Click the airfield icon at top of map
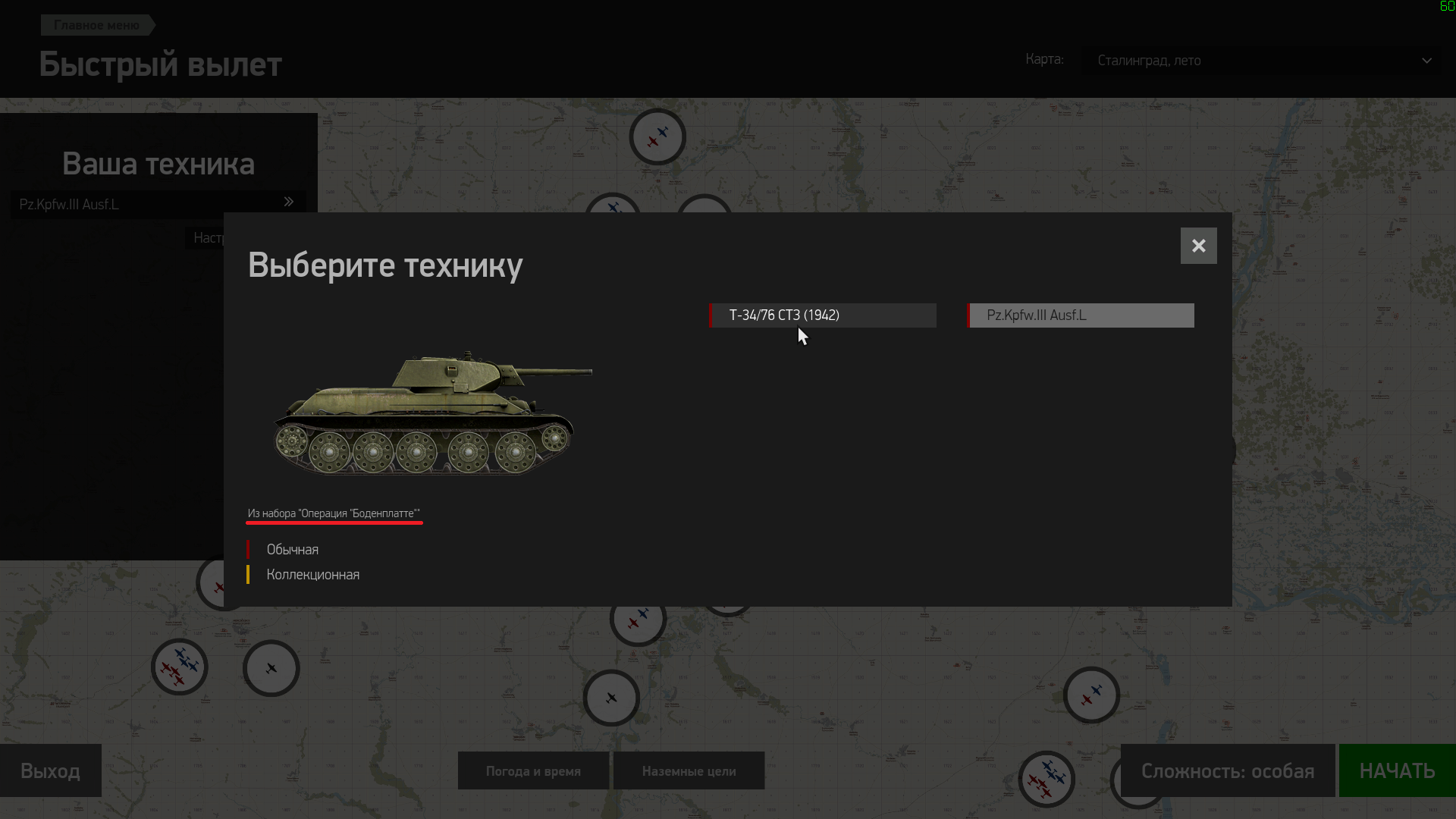 pos(657,136)
